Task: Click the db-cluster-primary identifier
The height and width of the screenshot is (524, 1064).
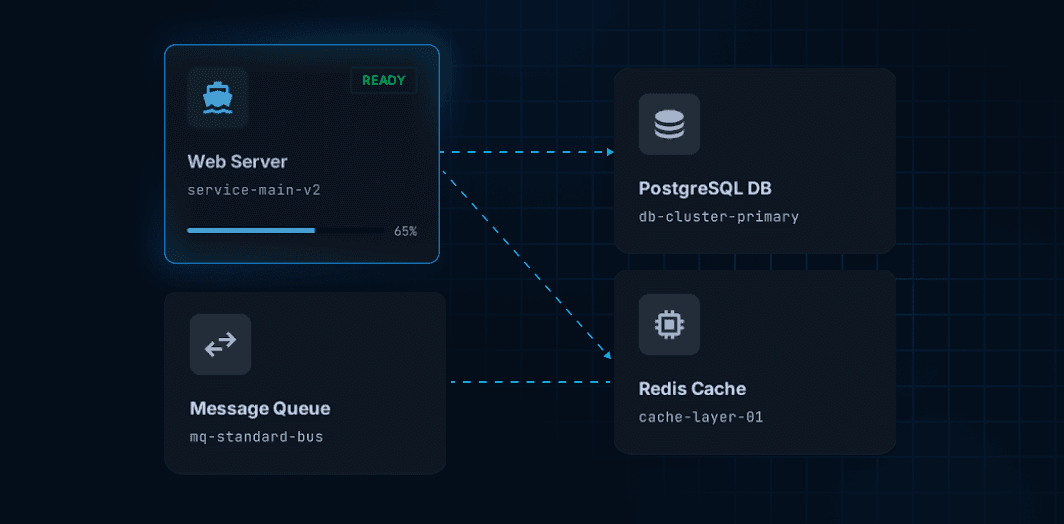Action: [719, 217]
